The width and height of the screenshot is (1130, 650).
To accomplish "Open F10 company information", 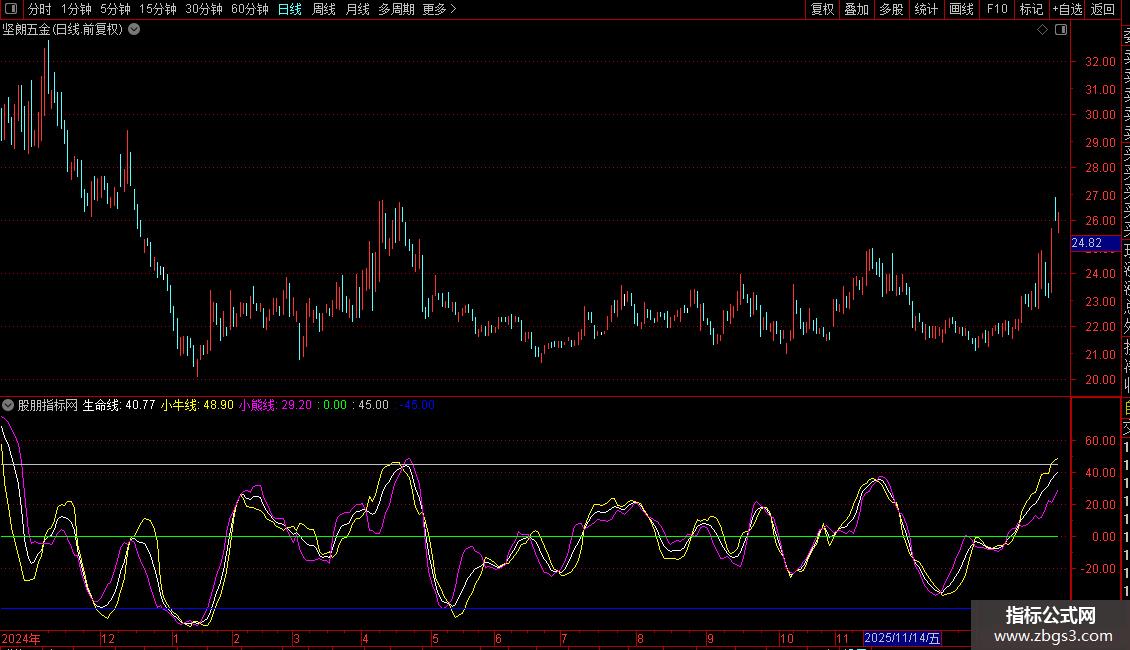I will [x=997, y=9].
